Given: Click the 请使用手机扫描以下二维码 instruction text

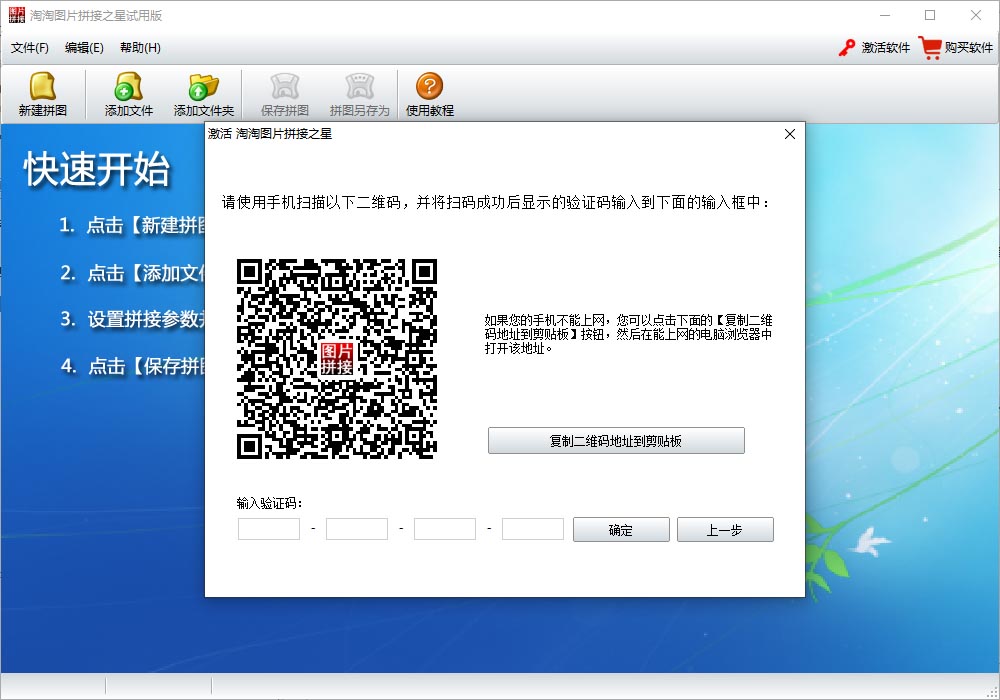Looking at the screenshot, I should 496,203.
